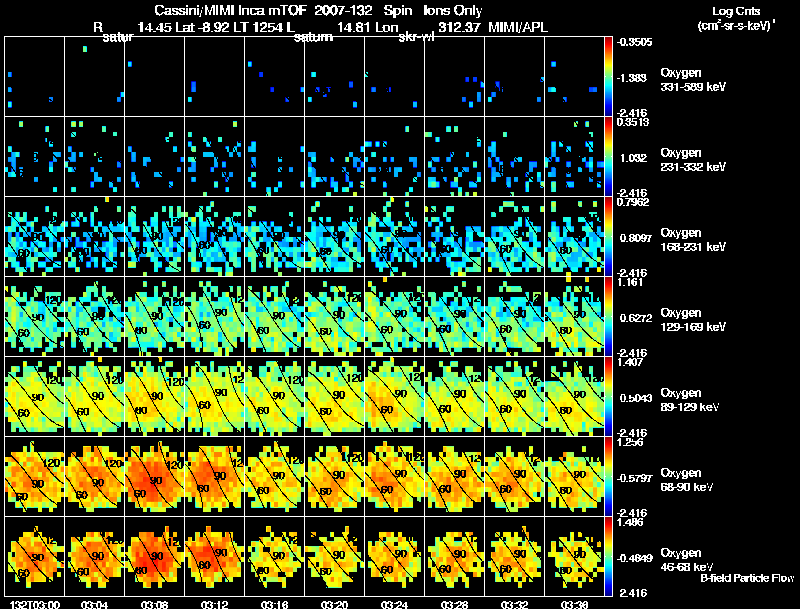800x609 pixels.
Task: Click the color bar beside Oxygen 68-90 keV
Action: coord(608,477)
